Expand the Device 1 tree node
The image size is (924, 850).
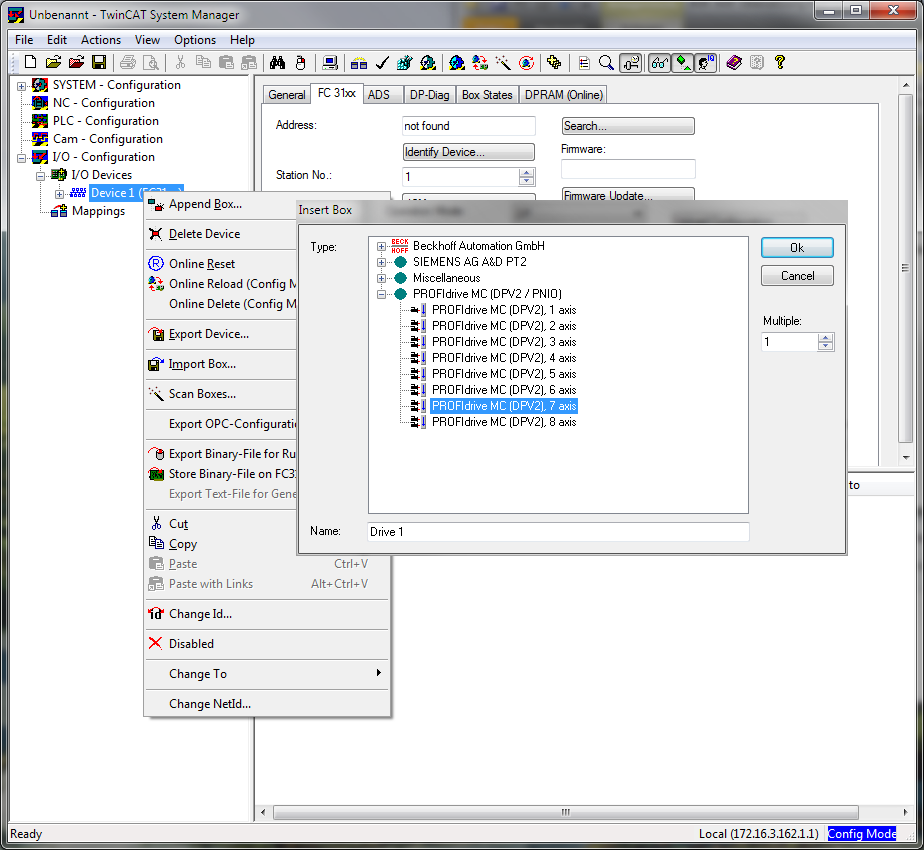point(59,194)
